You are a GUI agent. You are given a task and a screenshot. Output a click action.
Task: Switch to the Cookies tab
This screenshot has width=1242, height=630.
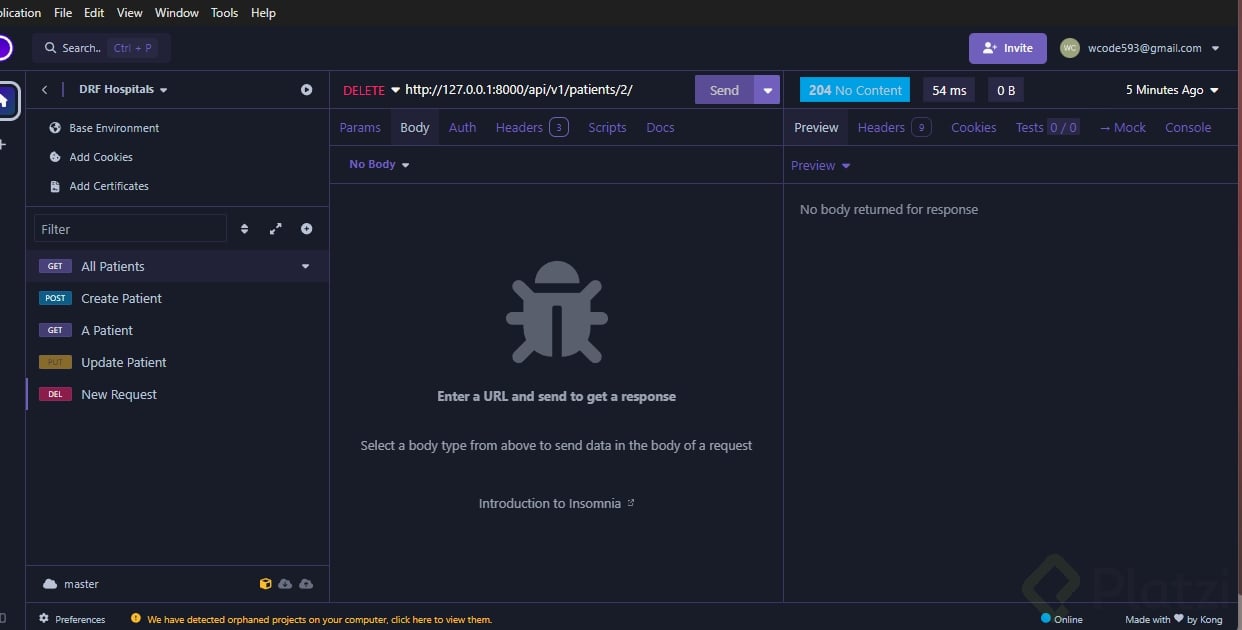[x=973, y=127]
